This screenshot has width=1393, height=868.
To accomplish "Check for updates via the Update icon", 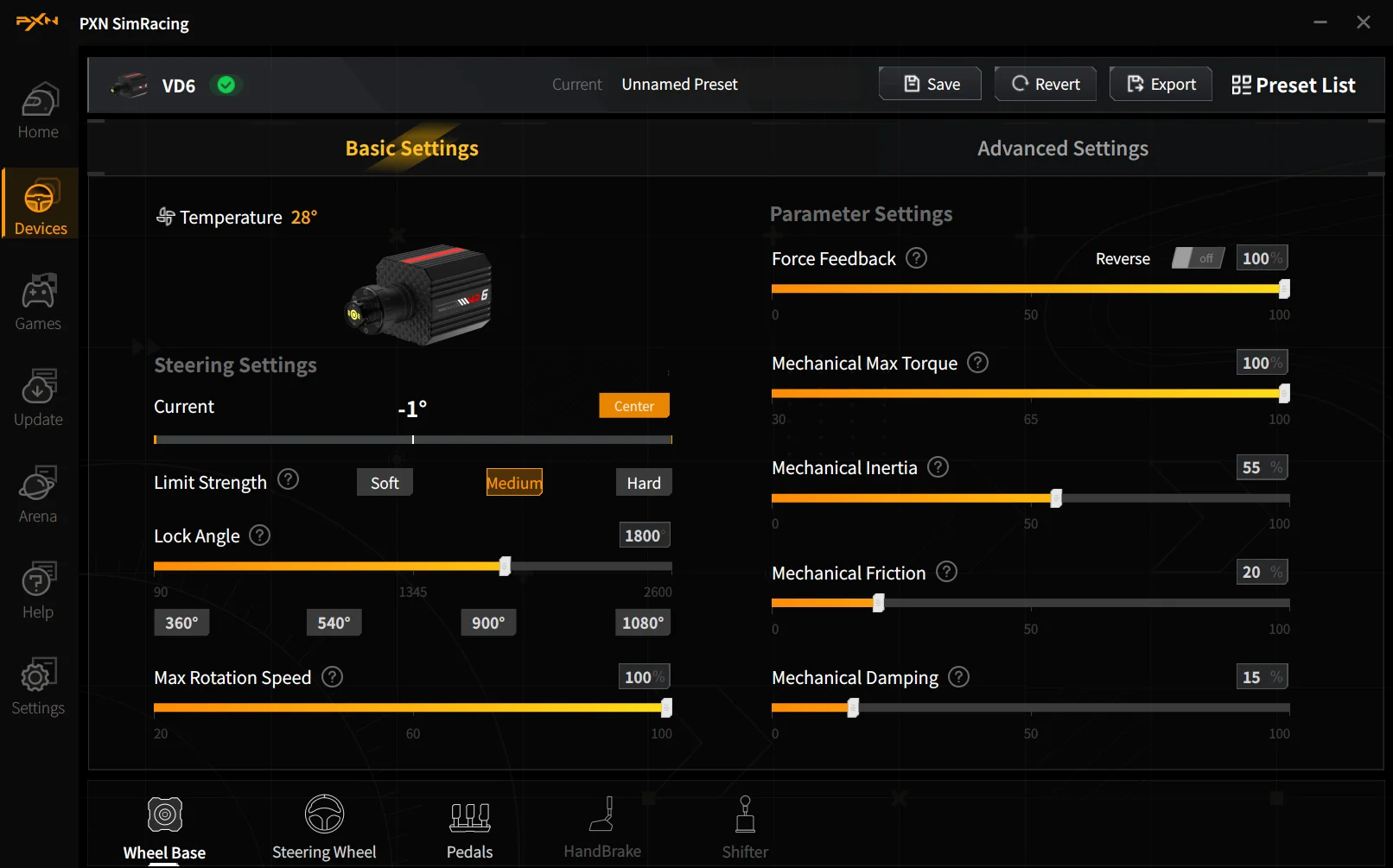I will [x=38, y=397].
